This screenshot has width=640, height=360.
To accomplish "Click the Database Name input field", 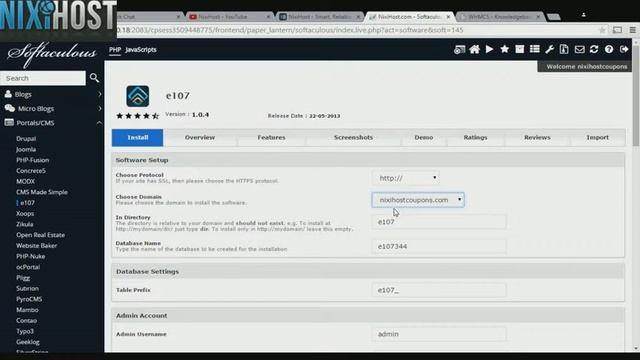I will pyautogui.click(x=439, y=246).
